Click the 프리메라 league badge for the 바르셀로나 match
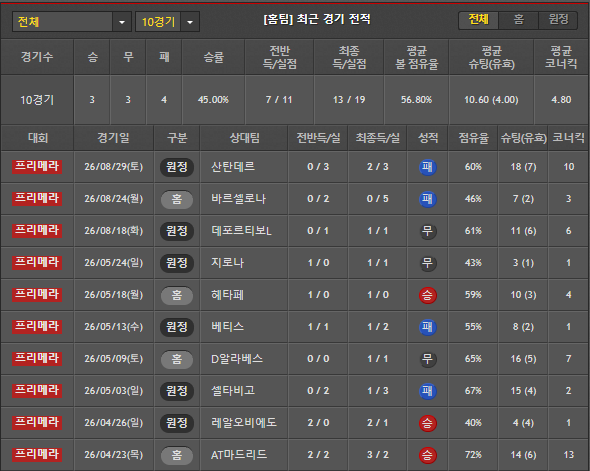The width and height of the screenshot is (590, 471). click(37, 199)
